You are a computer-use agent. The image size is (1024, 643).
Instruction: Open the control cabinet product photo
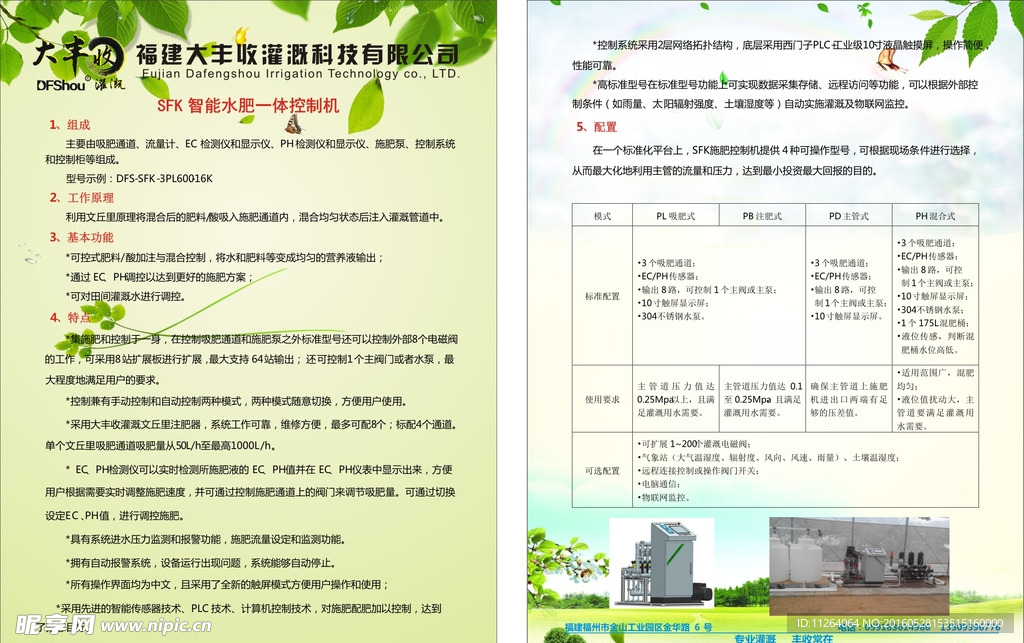tap(662, 563)
